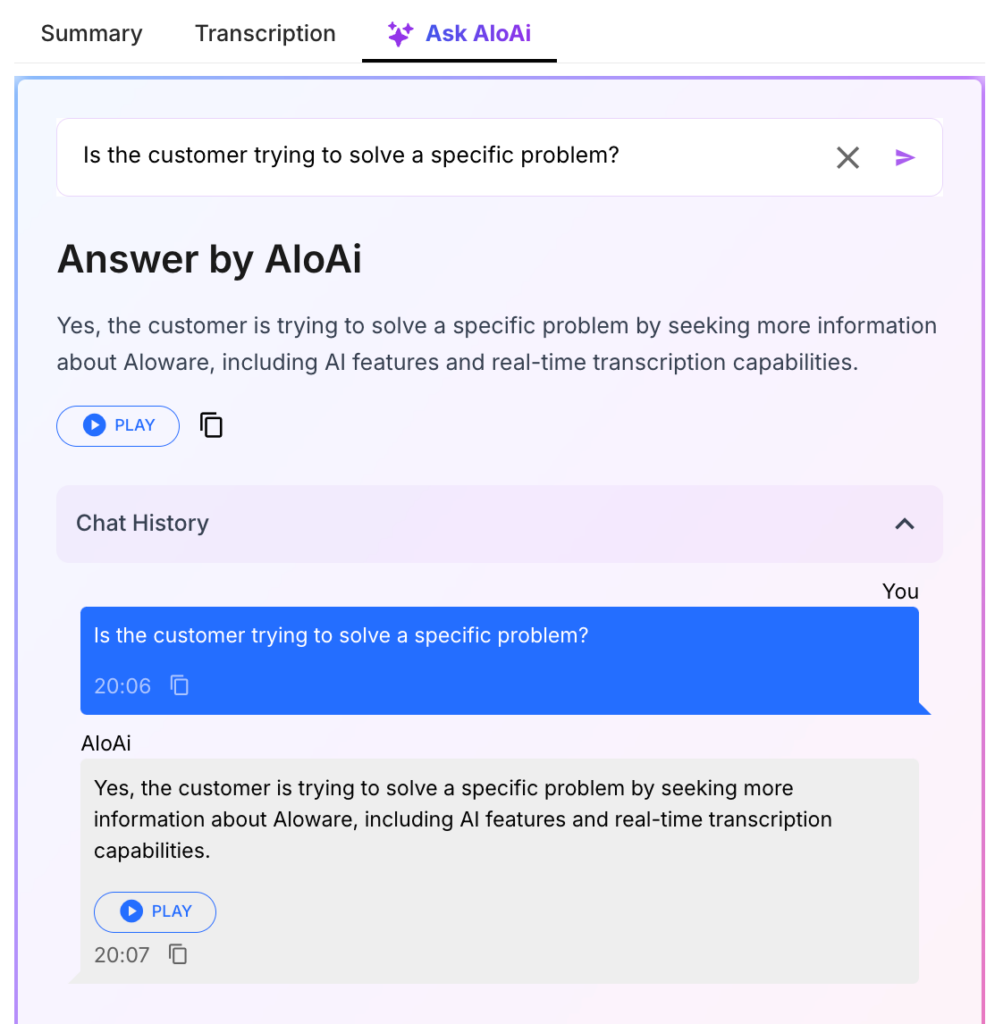Click the play circle icon under Answer by AloAi

tap(94, 425)
